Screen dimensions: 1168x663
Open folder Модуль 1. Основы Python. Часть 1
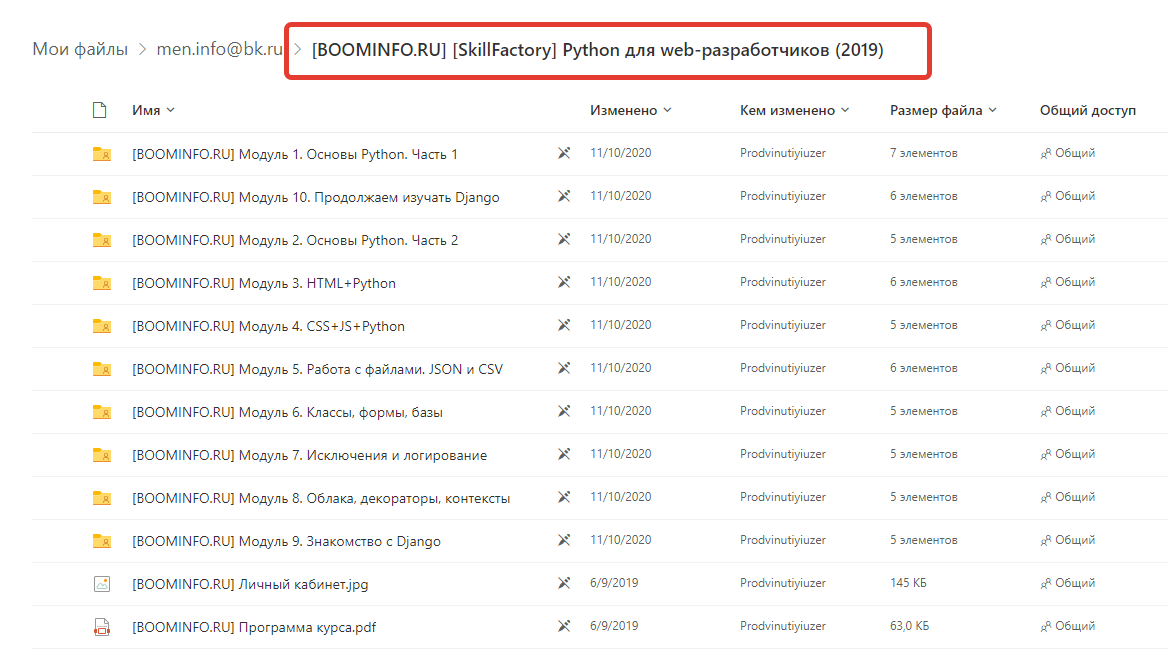295,154
